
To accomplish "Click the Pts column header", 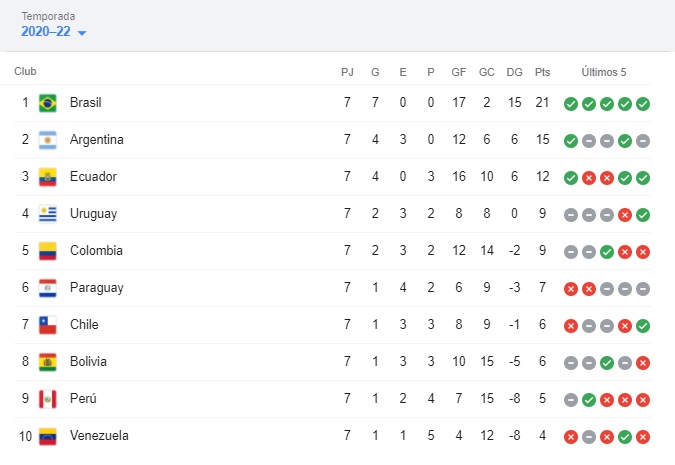I will coord(542,72).
